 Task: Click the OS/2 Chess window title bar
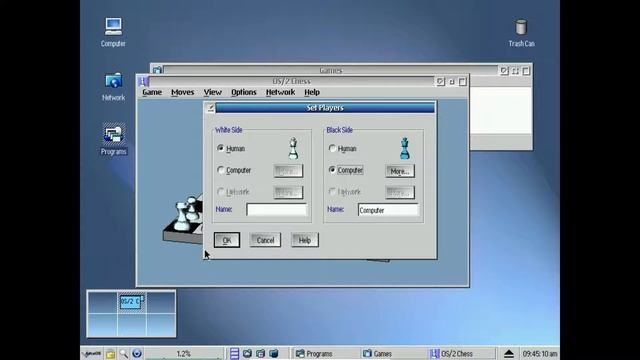[291, 81]
